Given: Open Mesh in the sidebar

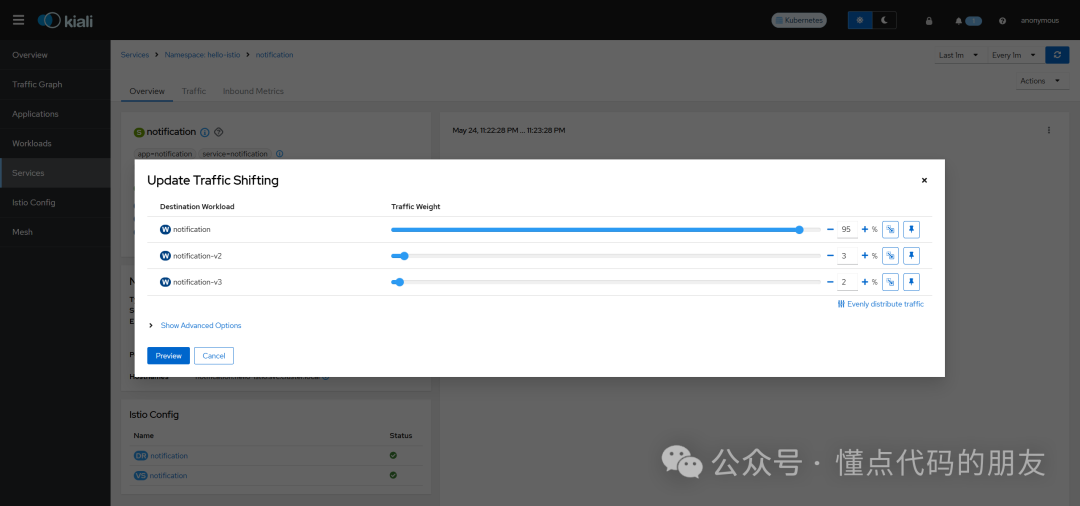Looking at the screenshot, I should click(x=55, y=232).
